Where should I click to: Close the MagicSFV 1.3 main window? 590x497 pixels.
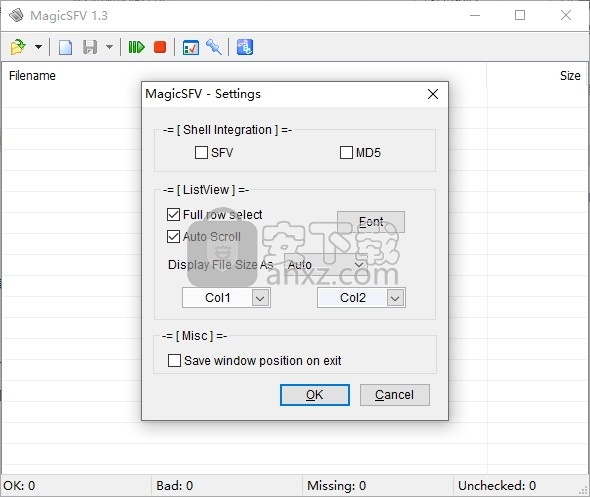(566, 15)
